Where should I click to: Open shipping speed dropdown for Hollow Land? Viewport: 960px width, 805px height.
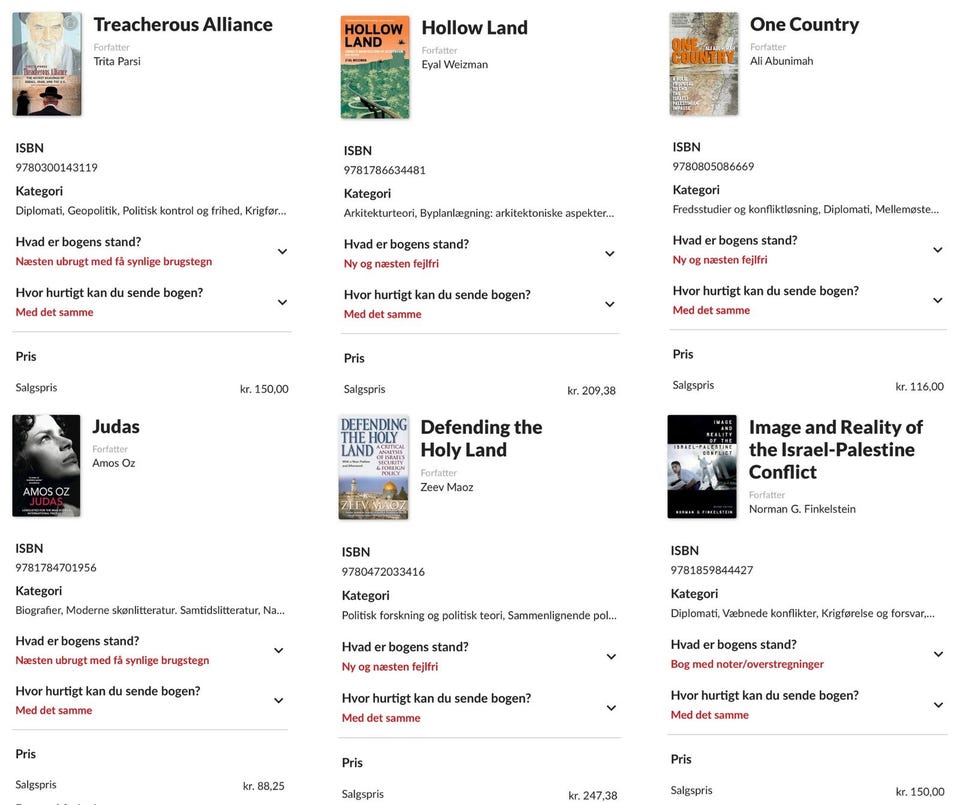(610, 304)
